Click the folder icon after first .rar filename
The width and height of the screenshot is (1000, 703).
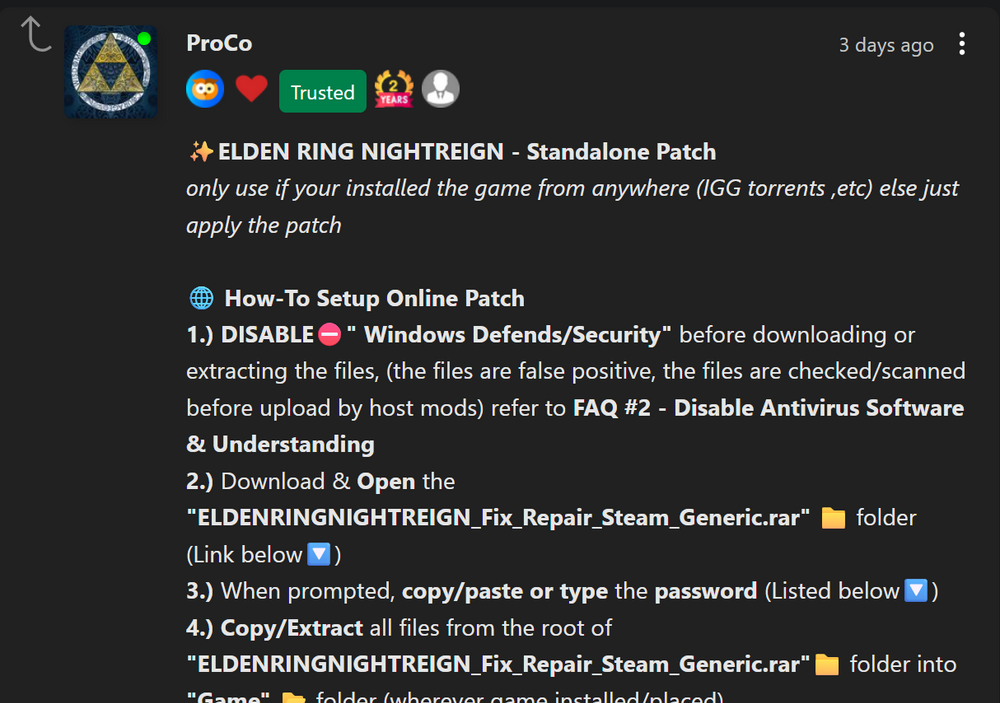point(833,517)
